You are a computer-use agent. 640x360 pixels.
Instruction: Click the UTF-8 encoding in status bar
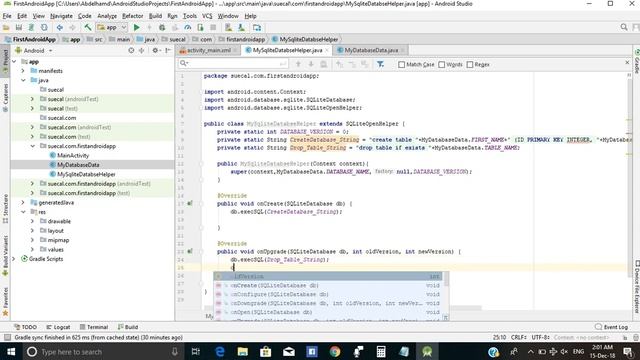(x=540, y=338)
